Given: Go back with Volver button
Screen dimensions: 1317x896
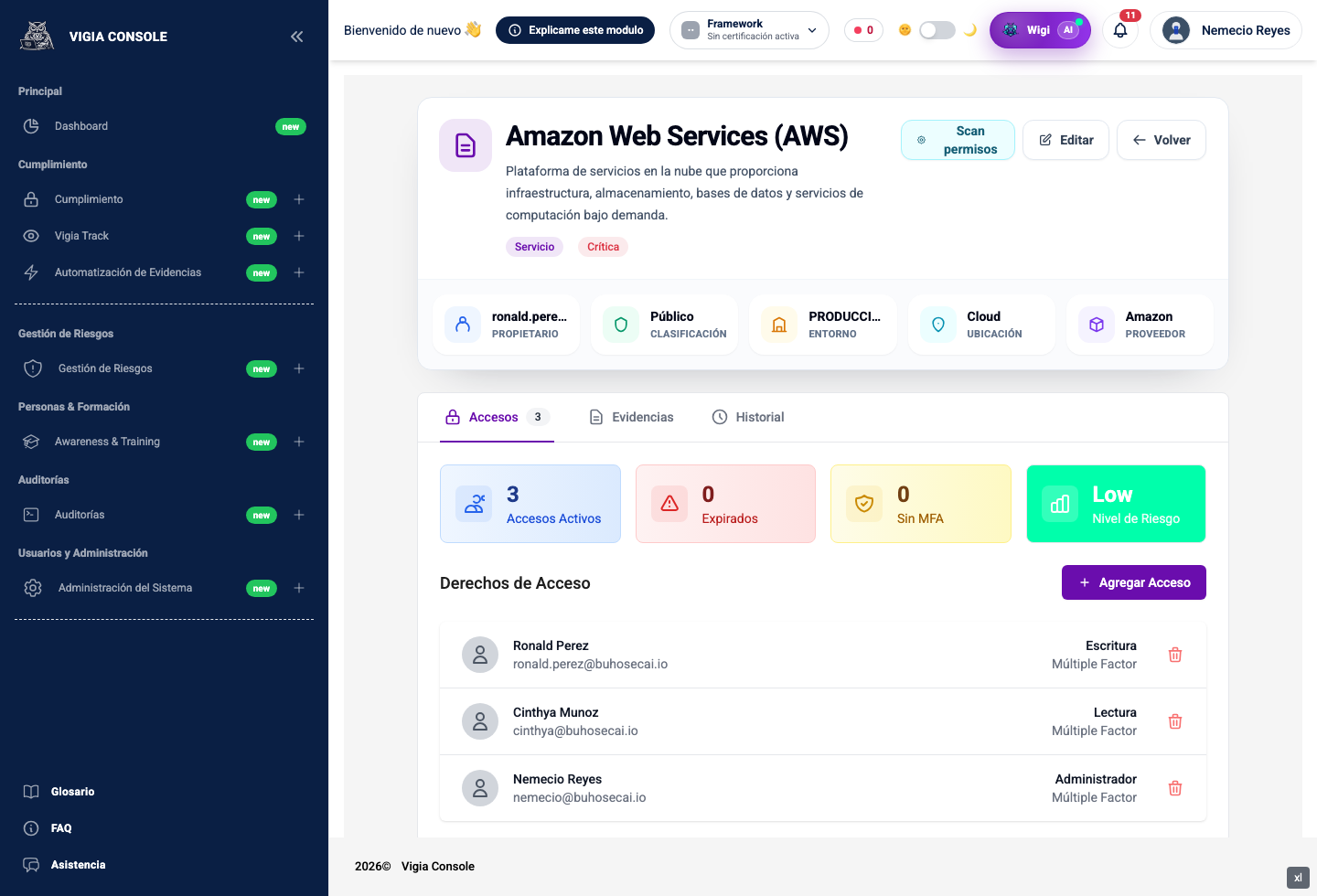Looking at the screenshot, I should point(1162,140).
